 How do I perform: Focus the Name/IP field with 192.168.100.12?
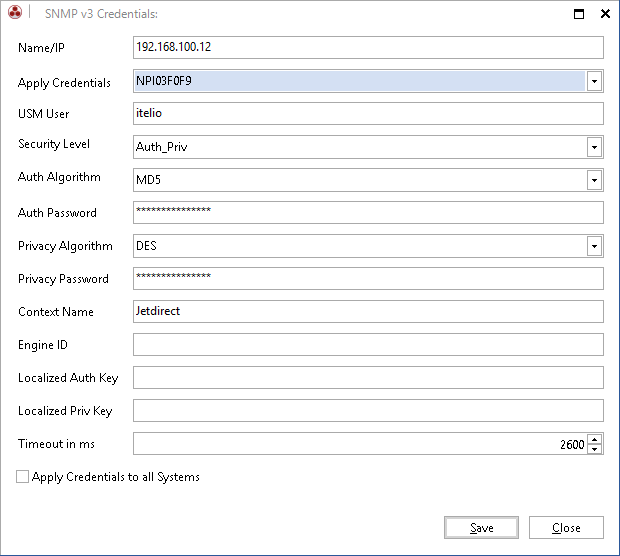368,47
